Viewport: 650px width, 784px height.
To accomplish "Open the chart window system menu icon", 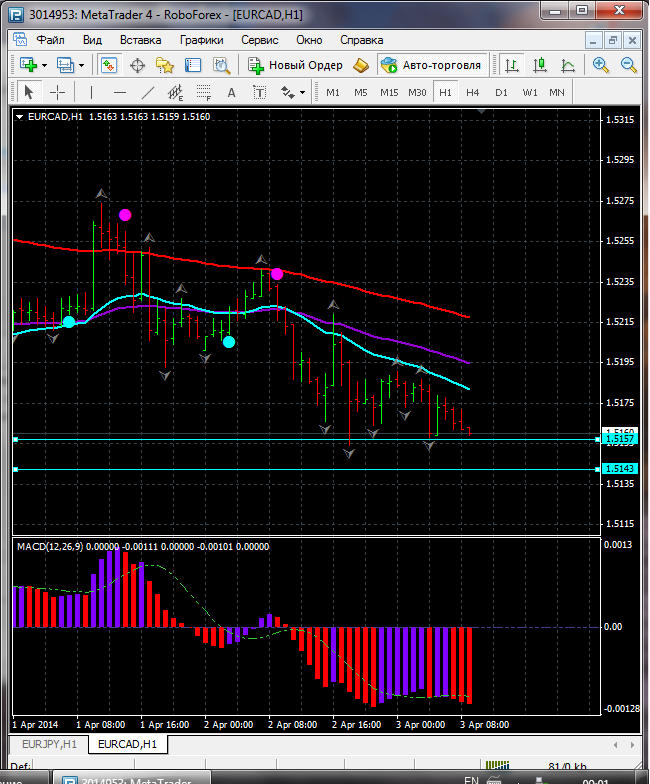I will click(20, 40).
